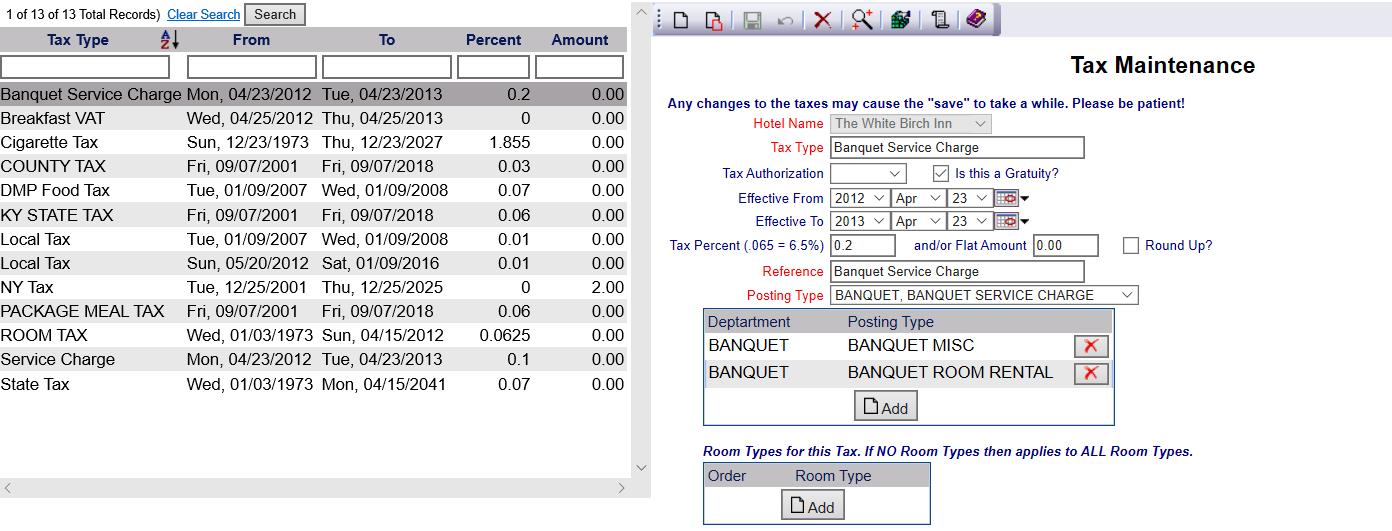Expand the Posting Type dropdown

pos(984,295)
